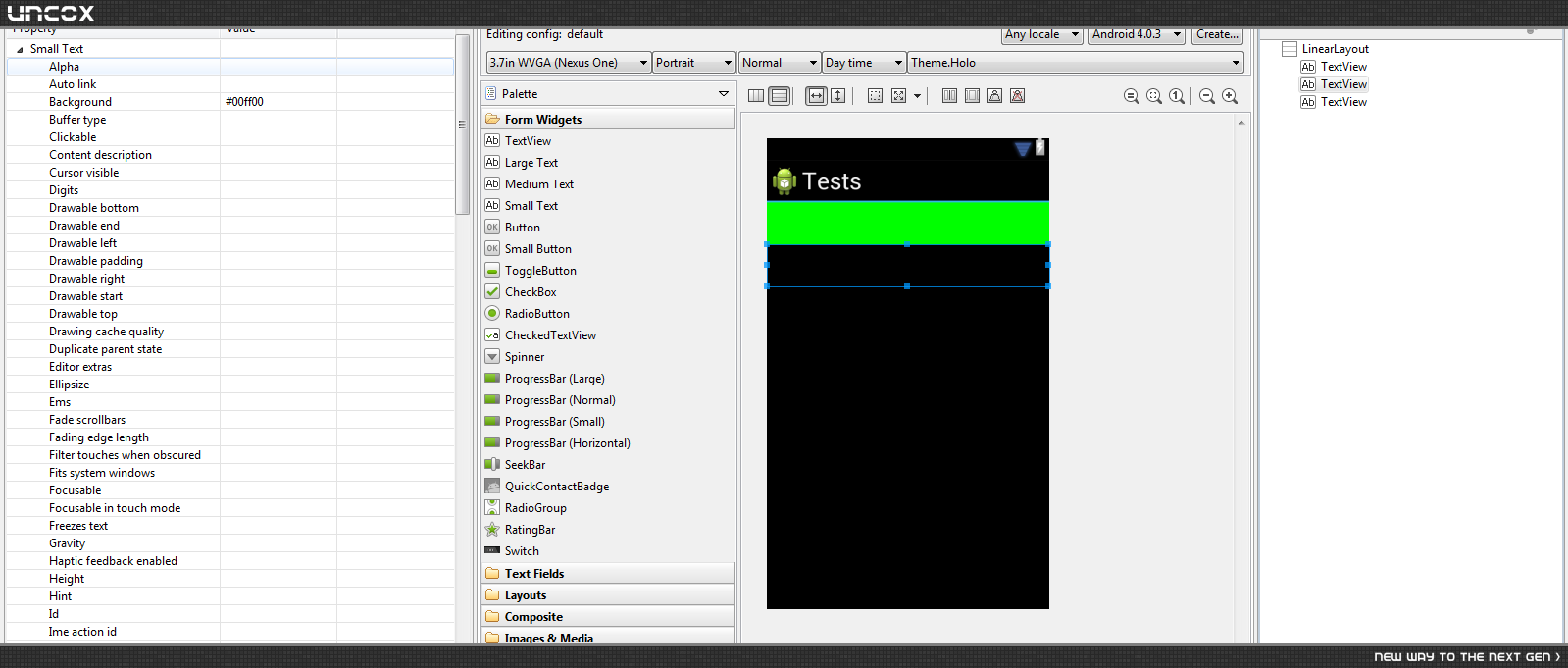
Task: Click the clear weights icon with red X
Action: [1017, 96]
